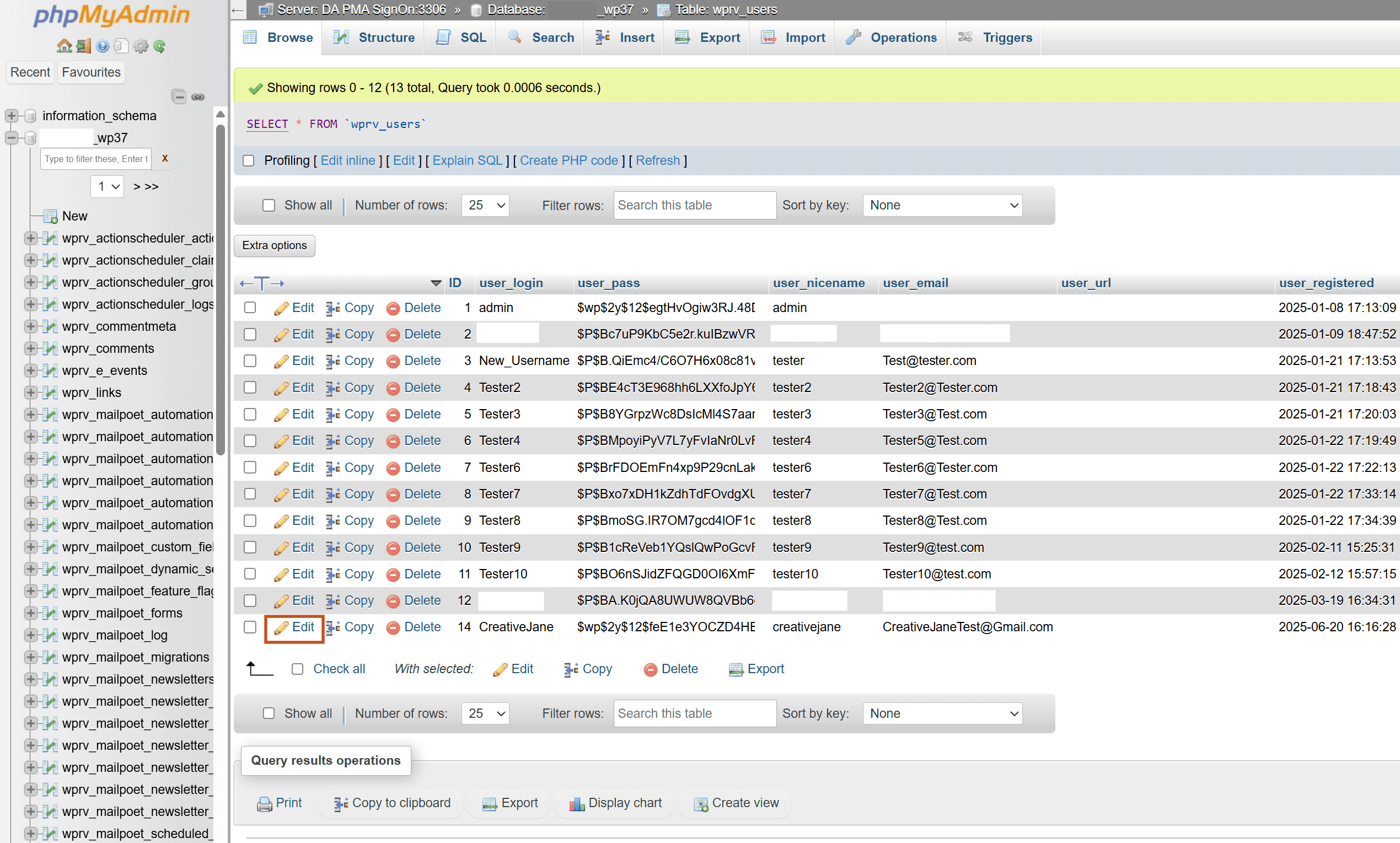Open the display options triangle beside ID header

(x=436, y=283)
